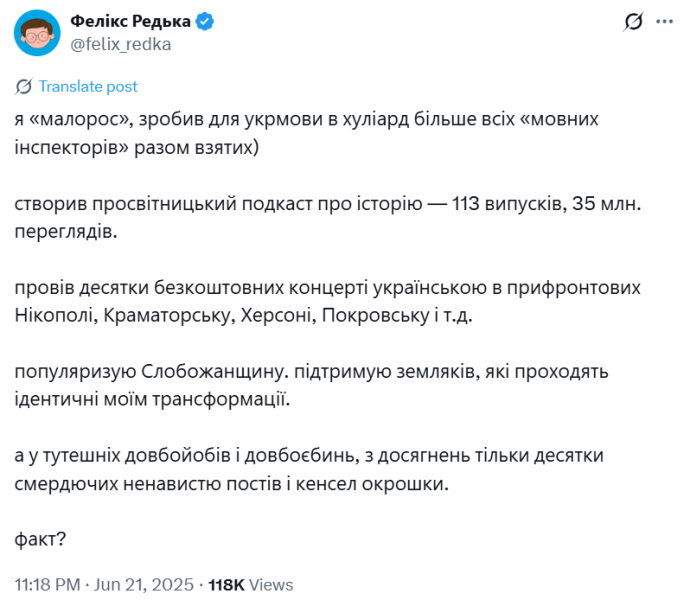Open Фелікс Редька's profile avatar

click(x=35, y=33)
